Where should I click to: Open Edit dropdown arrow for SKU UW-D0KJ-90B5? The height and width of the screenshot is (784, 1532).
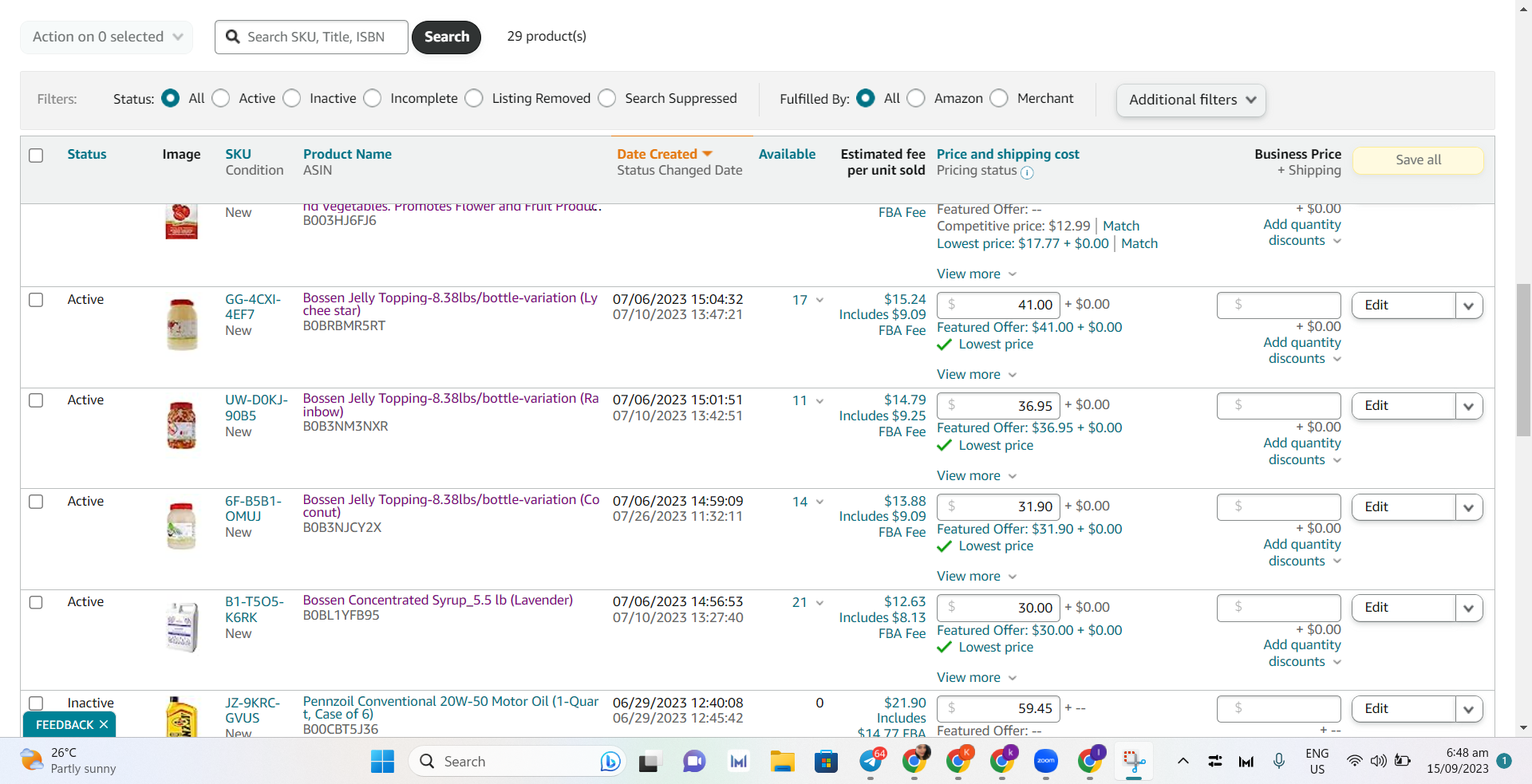tap(1469, 406)
